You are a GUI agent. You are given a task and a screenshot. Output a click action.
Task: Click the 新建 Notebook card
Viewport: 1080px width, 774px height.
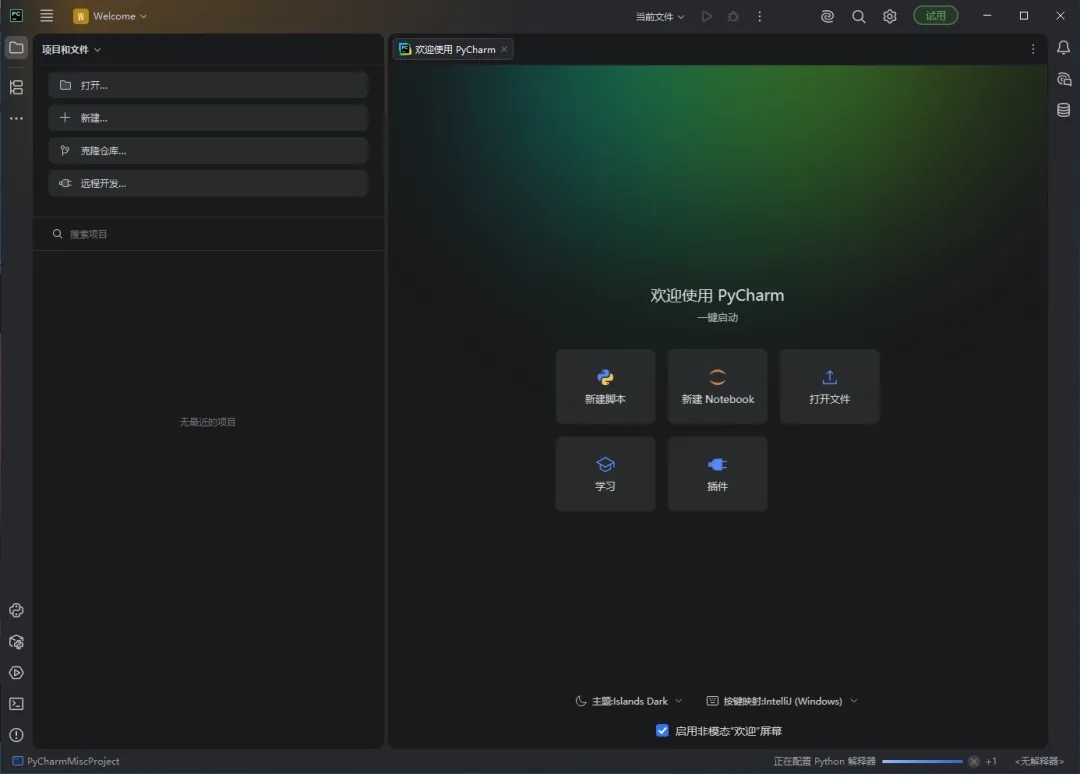(718, 386)
